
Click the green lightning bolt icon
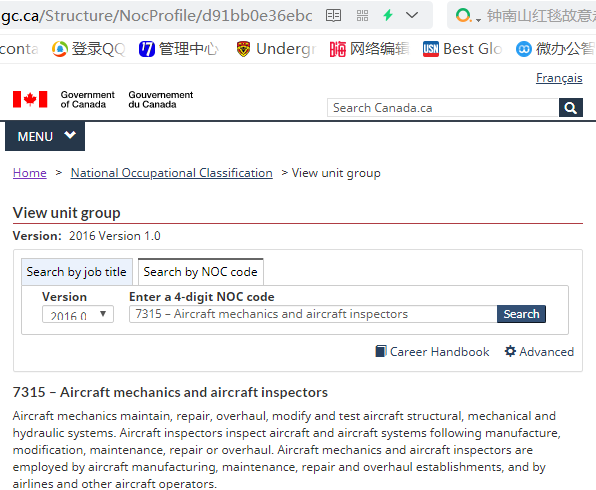[x=388, y=15]
